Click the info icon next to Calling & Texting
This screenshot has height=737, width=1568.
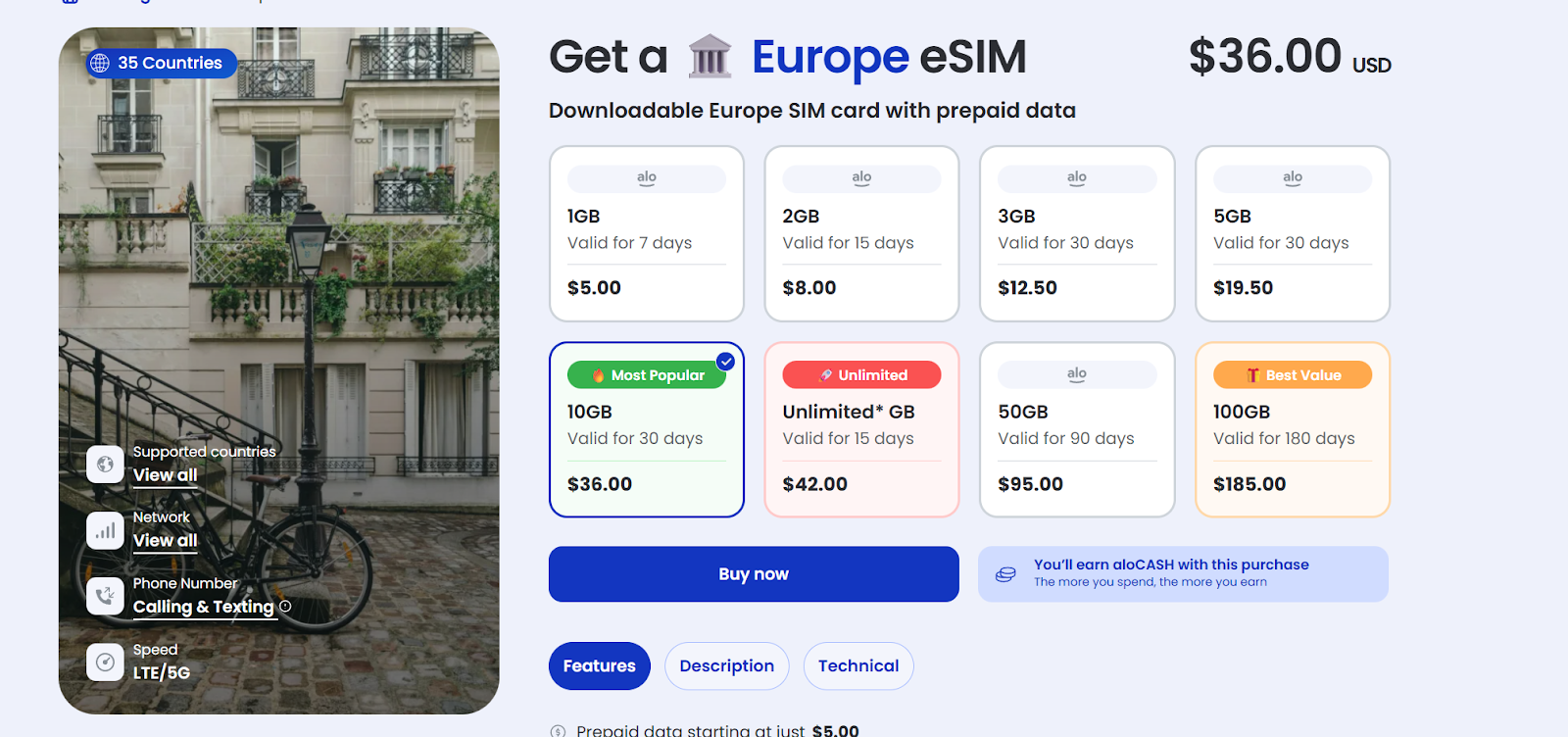pyautogui.click(x=285, y=607)
